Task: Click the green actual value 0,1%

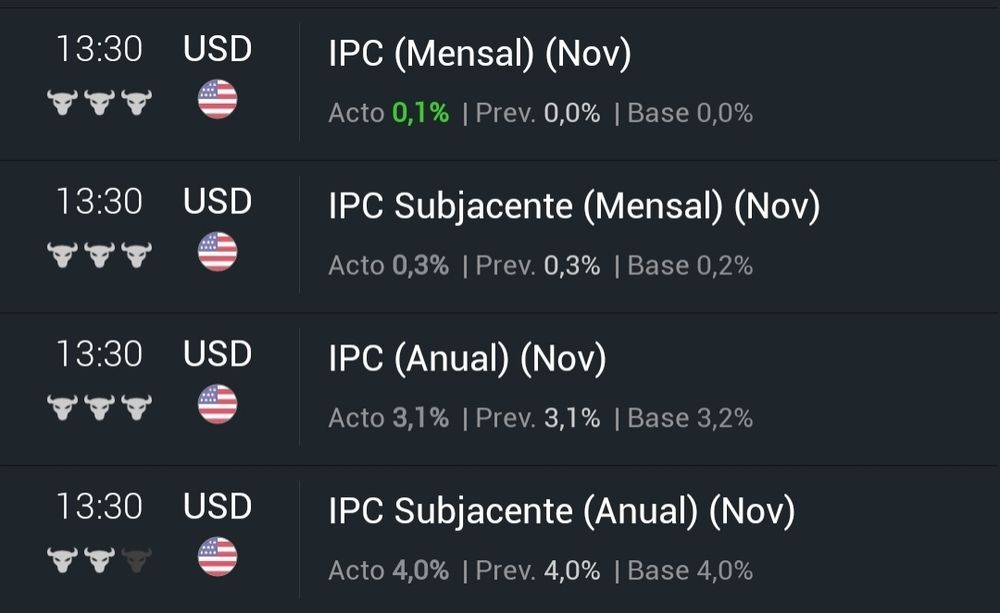Action: point(420,113)
